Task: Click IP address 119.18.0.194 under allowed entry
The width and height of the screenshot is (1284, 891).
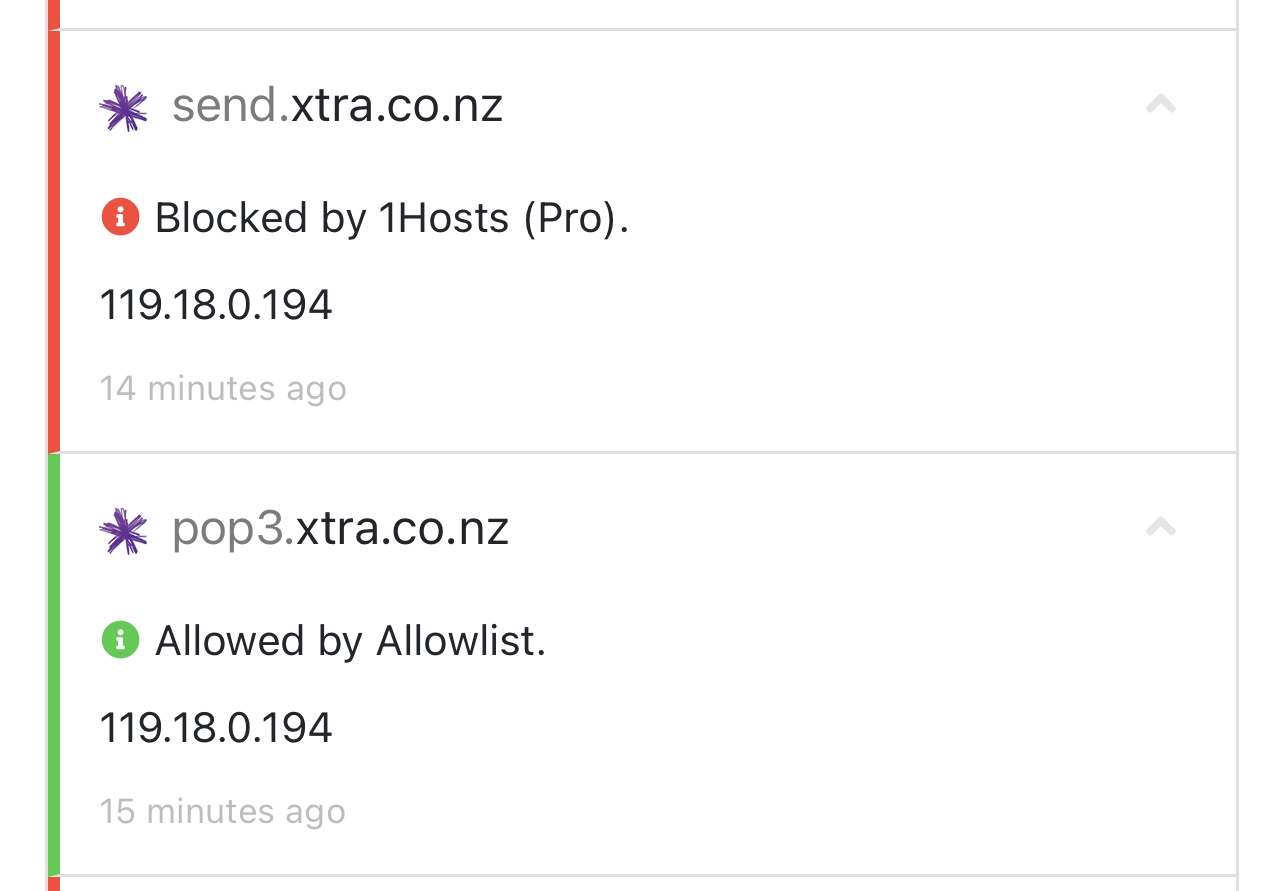Action: [216, 728]
